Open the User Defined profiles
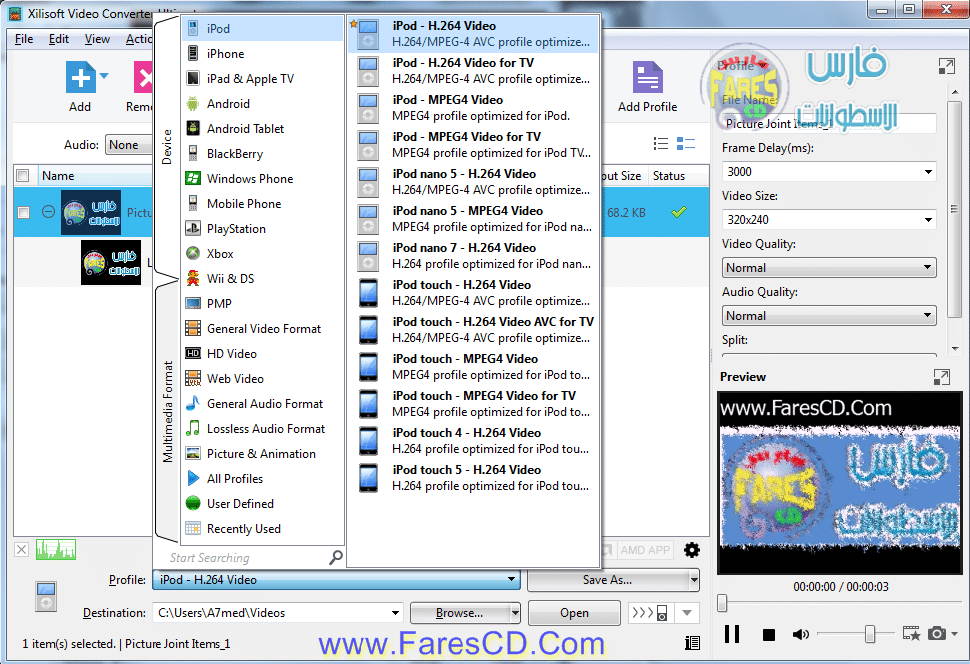This screenshot has height=664, width=970. pyautogui.click(x=263, y=503)
